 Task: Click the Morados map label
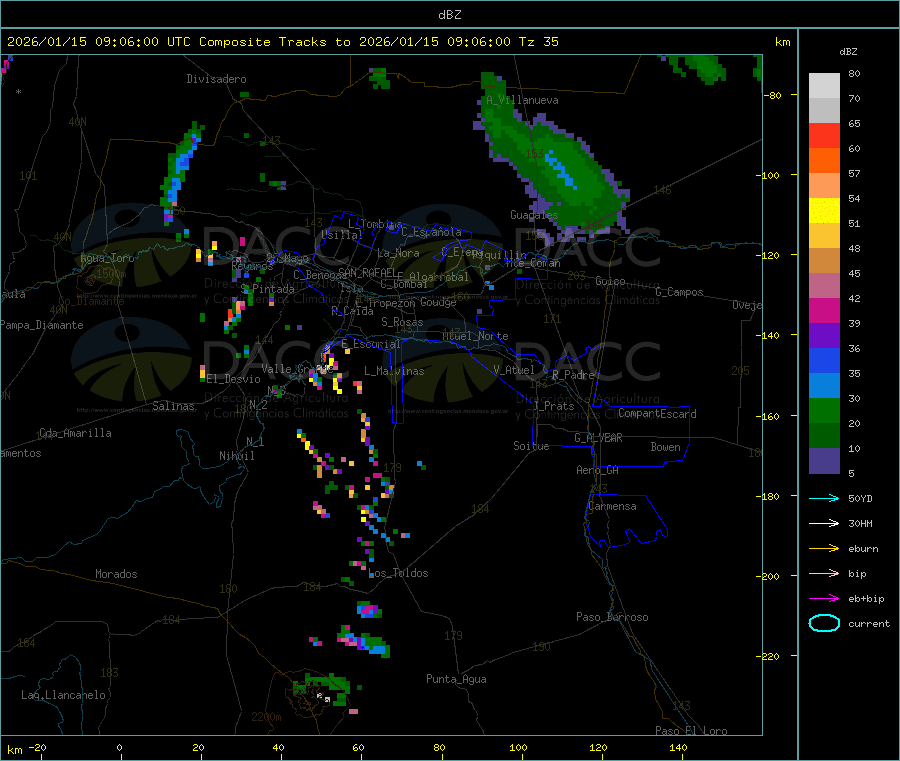click(116, 574)
